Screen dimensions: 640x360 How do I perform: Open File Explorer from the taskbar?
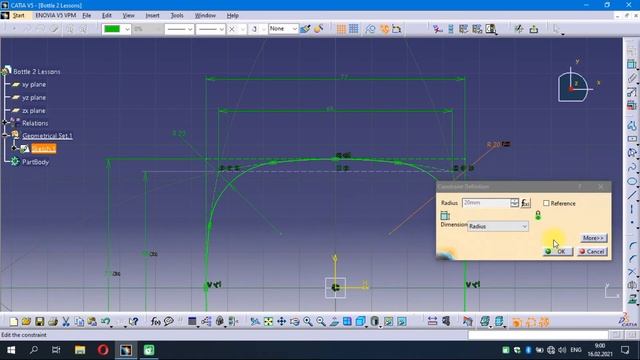tap(80, 350)
